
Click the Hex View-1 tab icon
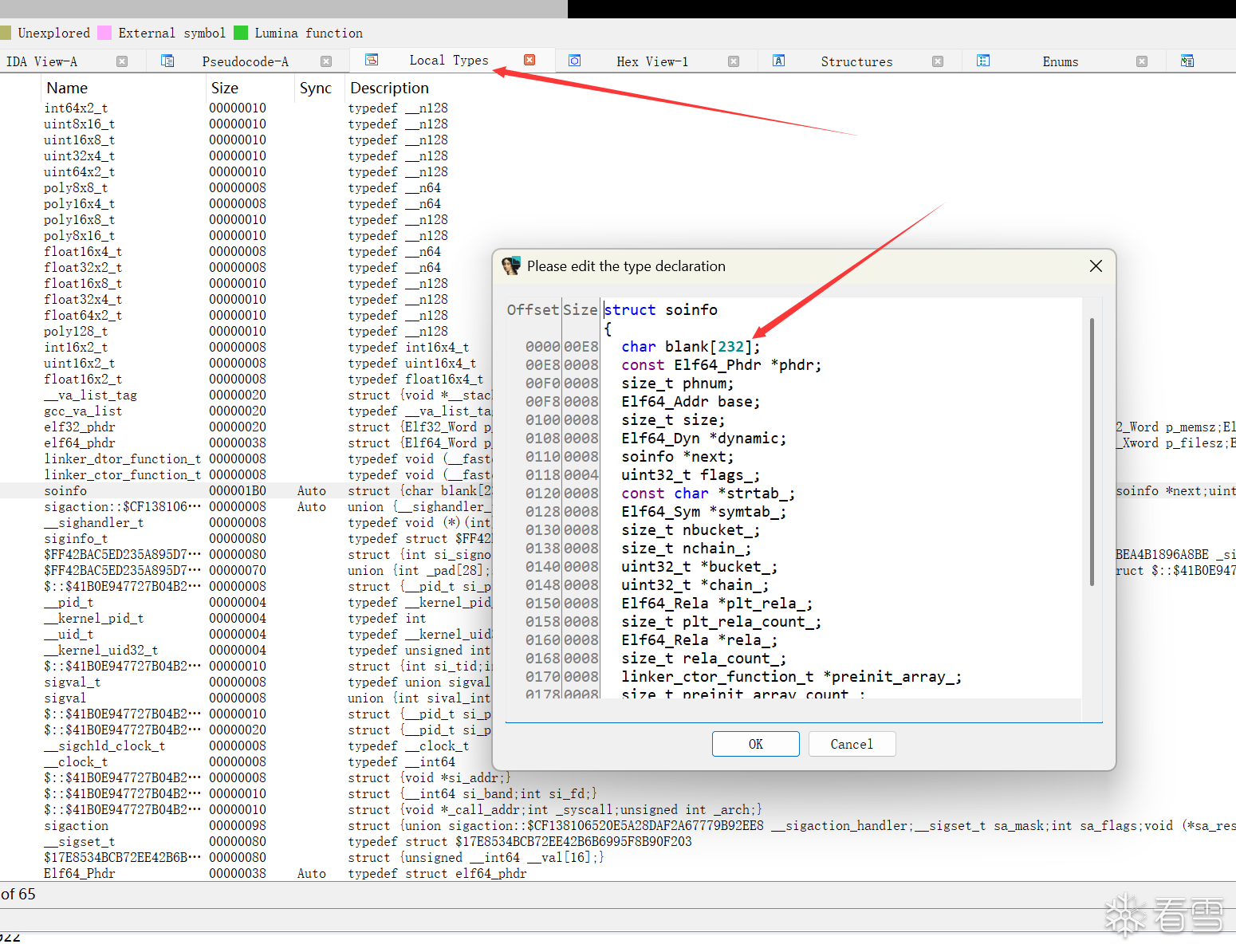click(575, 61)
